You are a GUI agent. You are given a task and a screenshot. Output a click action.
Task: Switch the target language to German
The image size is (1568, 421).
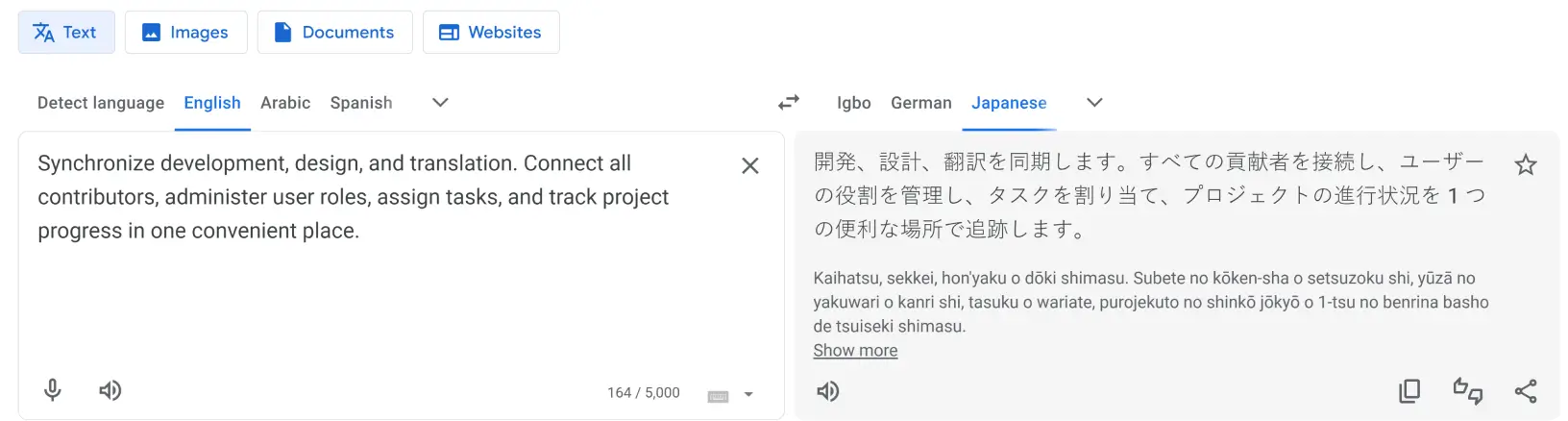920,103
